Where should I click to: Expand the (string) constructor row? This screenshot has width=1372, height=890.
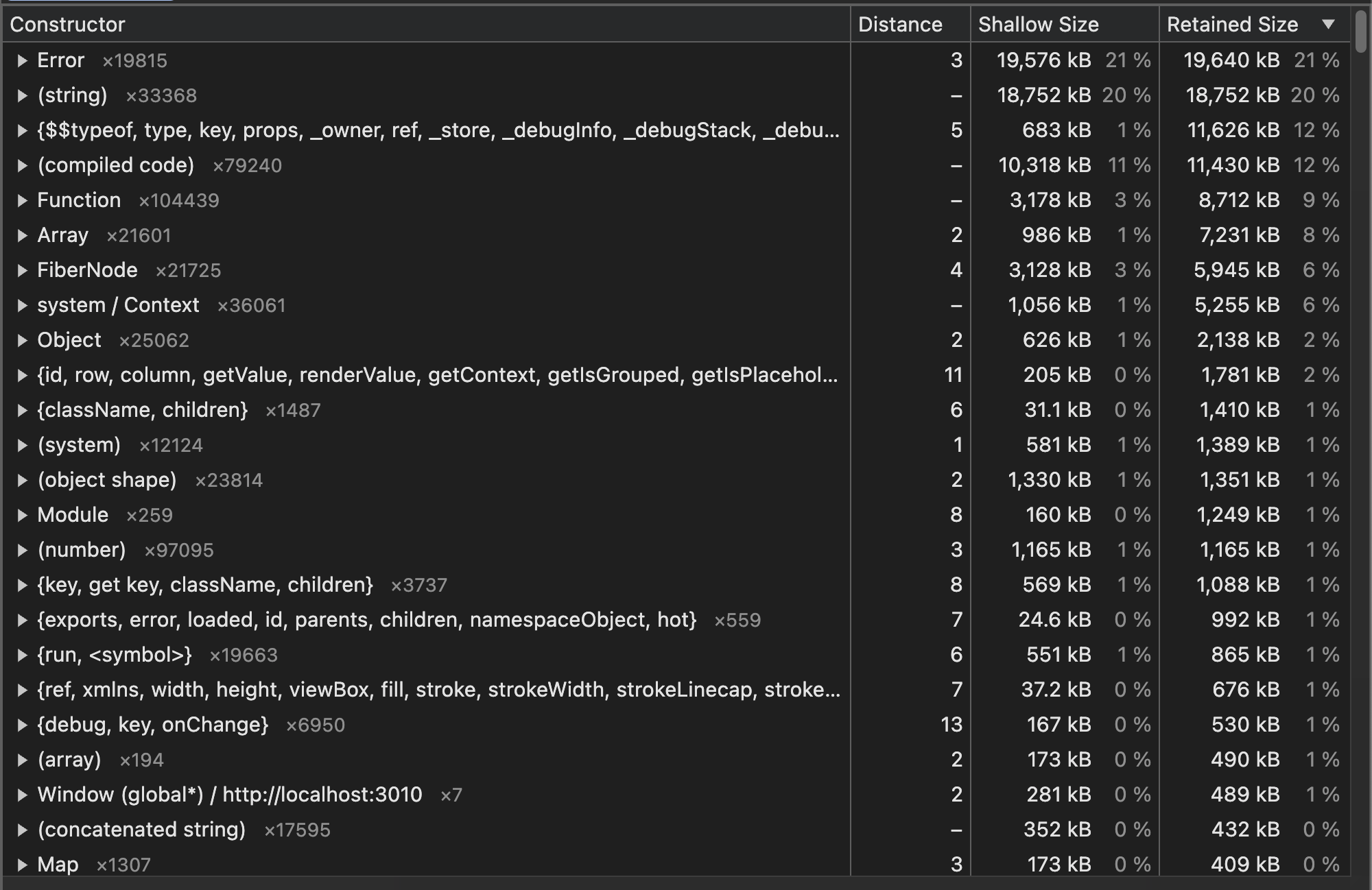pyautogui.click(x=22, y=96)
